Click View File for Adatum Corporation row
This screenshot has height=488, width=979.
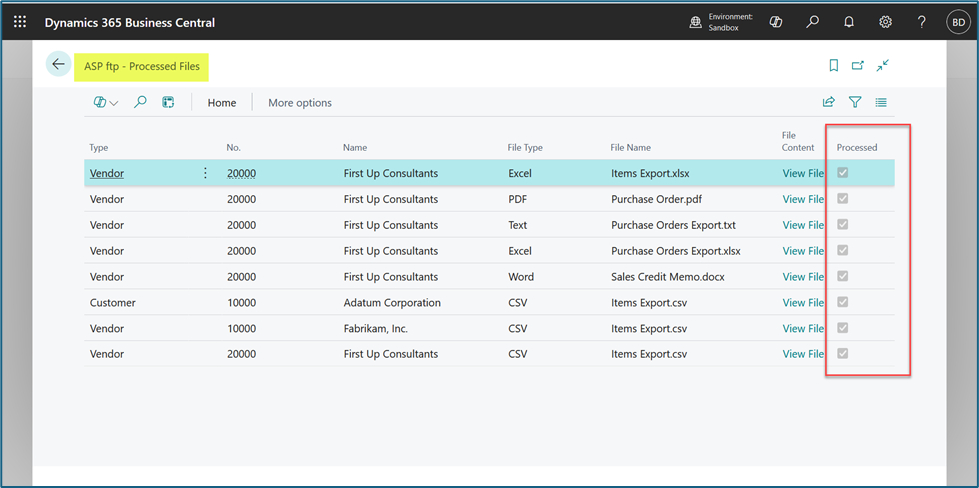(x=803, y=303)
